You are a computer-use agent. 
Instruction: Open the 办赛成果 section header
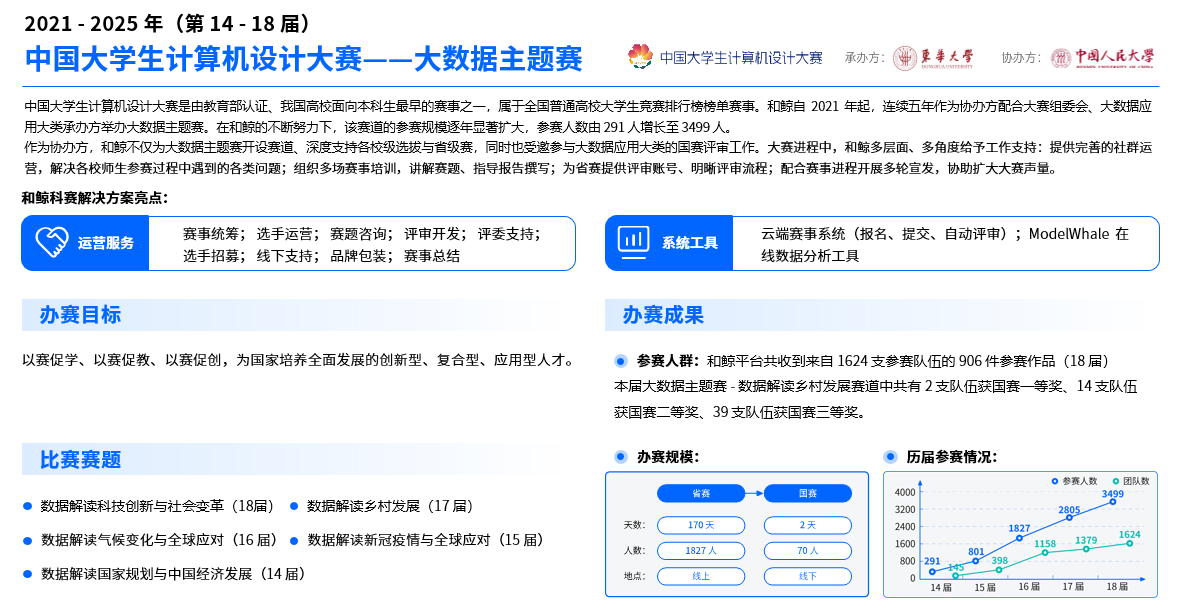[x=663, y=315]
